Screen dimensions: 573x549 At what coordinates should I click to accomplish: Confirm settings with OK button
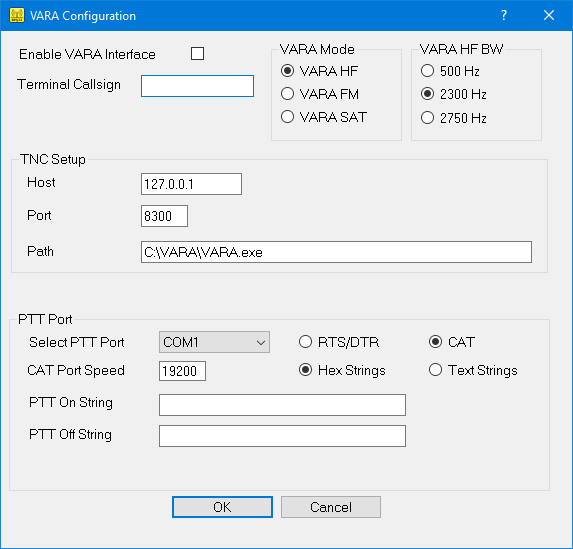pyautogui.click(x=222, y=507)
